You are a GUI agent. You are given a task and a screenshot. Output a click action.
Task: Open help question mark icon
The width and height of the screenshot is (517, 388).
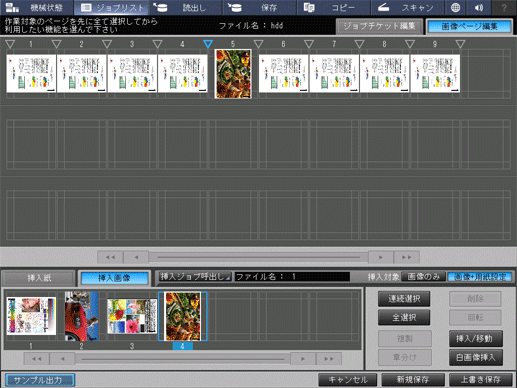point(504,7)
